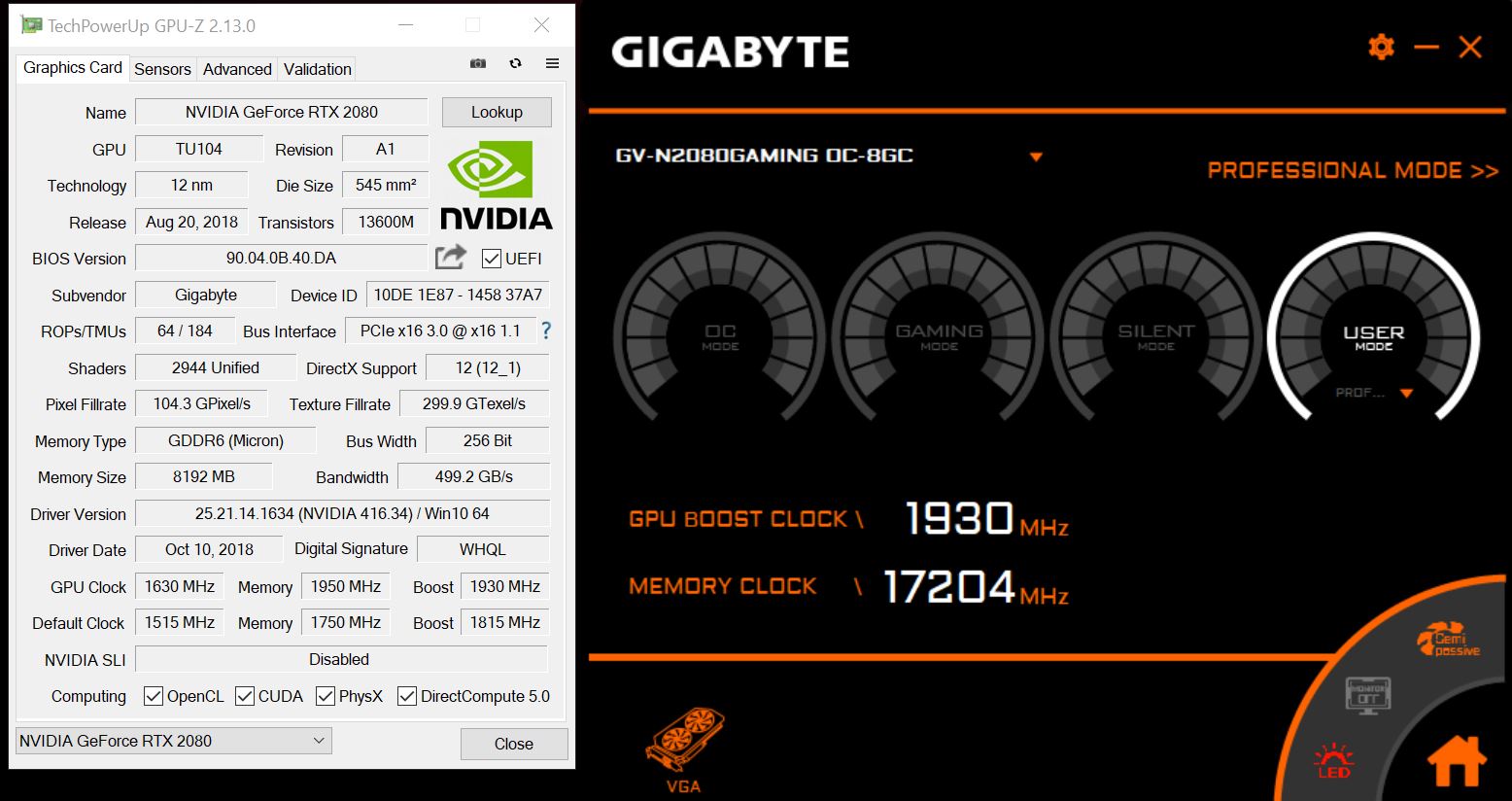
Task: Click the Memory Size 8192 MB field
Action: coord(204,476)
